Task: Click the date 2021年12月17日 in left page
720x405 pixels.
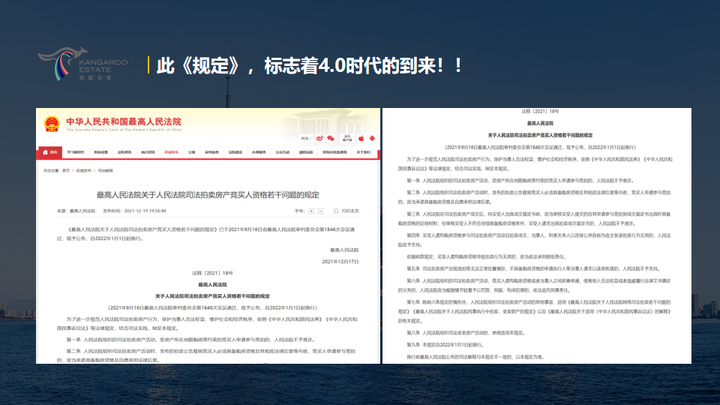Action: pos(340,262)
